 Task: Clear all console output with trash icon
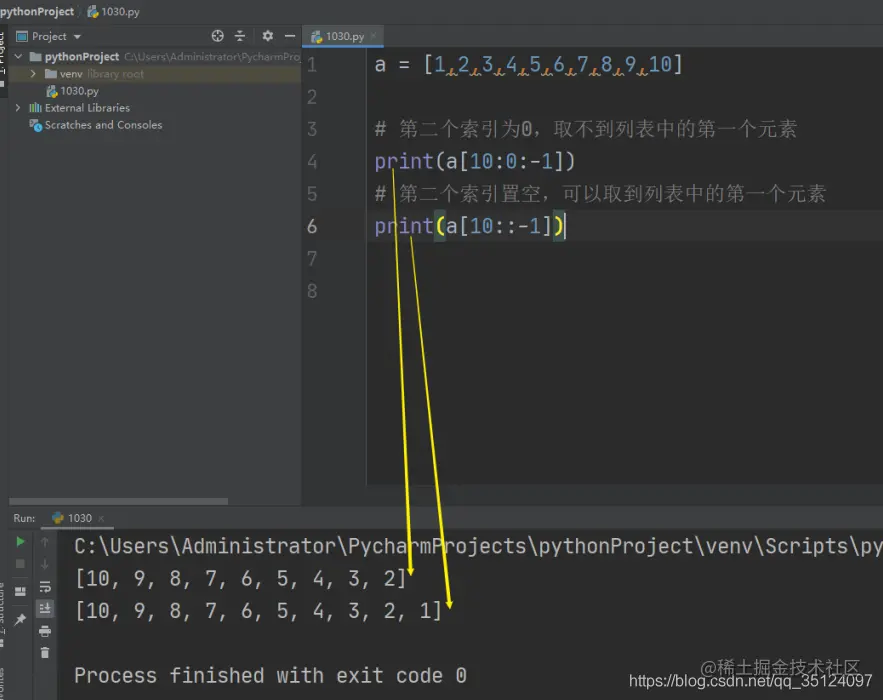point(45,653)
